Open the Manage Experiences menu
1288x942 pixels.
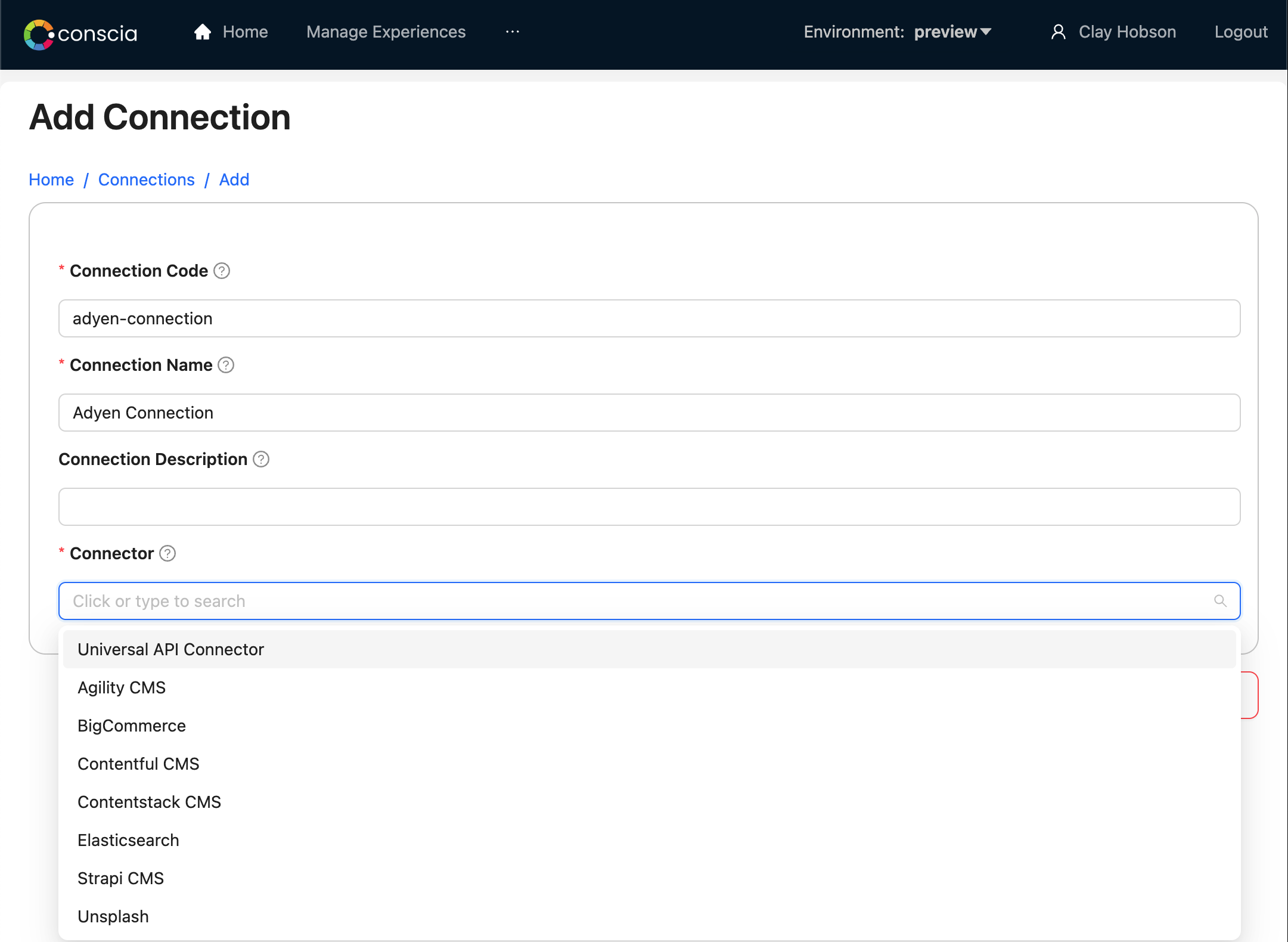coord(386,32)
